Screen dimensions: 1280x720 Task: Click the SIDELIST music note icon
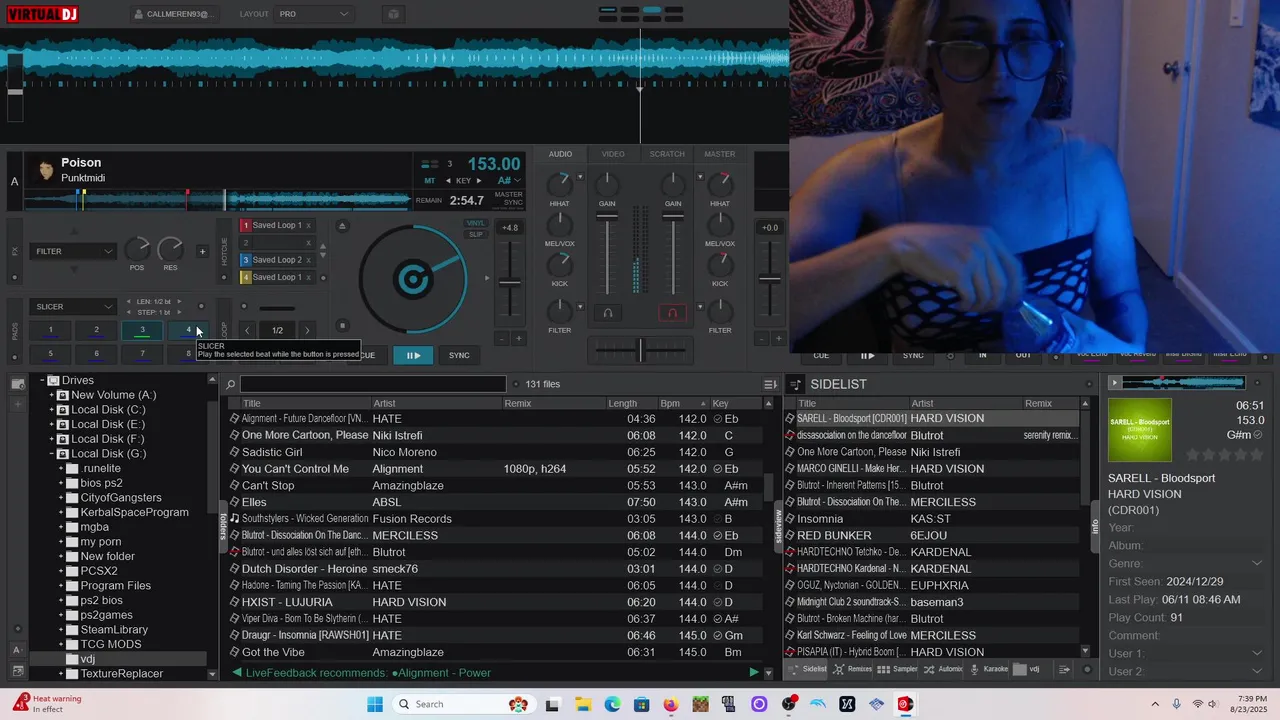(x=797, y=384)
